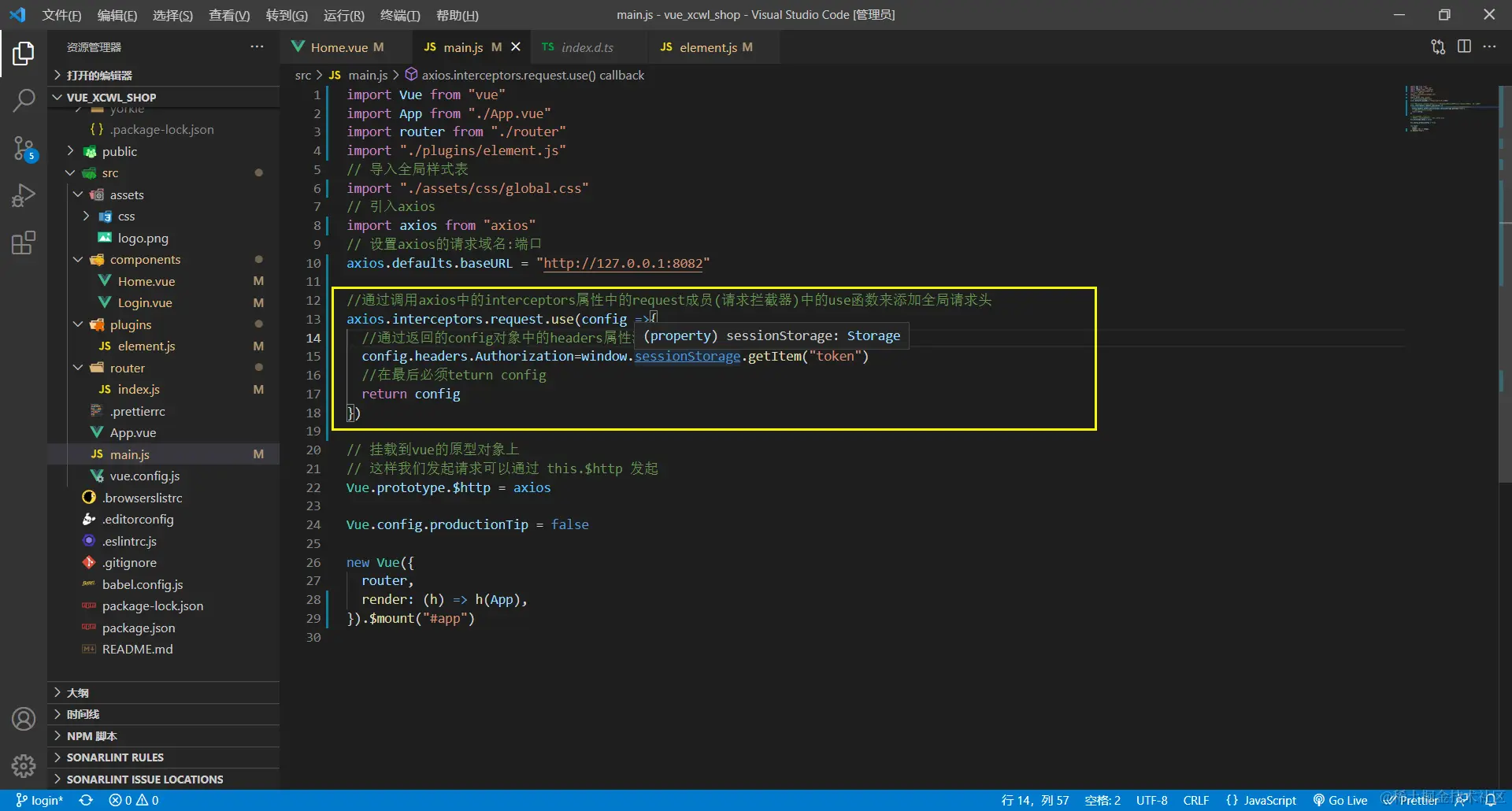Open the Run menu
Image resolution: width=1512 pixels, height=811 pixels.
[x=344, y=15]
